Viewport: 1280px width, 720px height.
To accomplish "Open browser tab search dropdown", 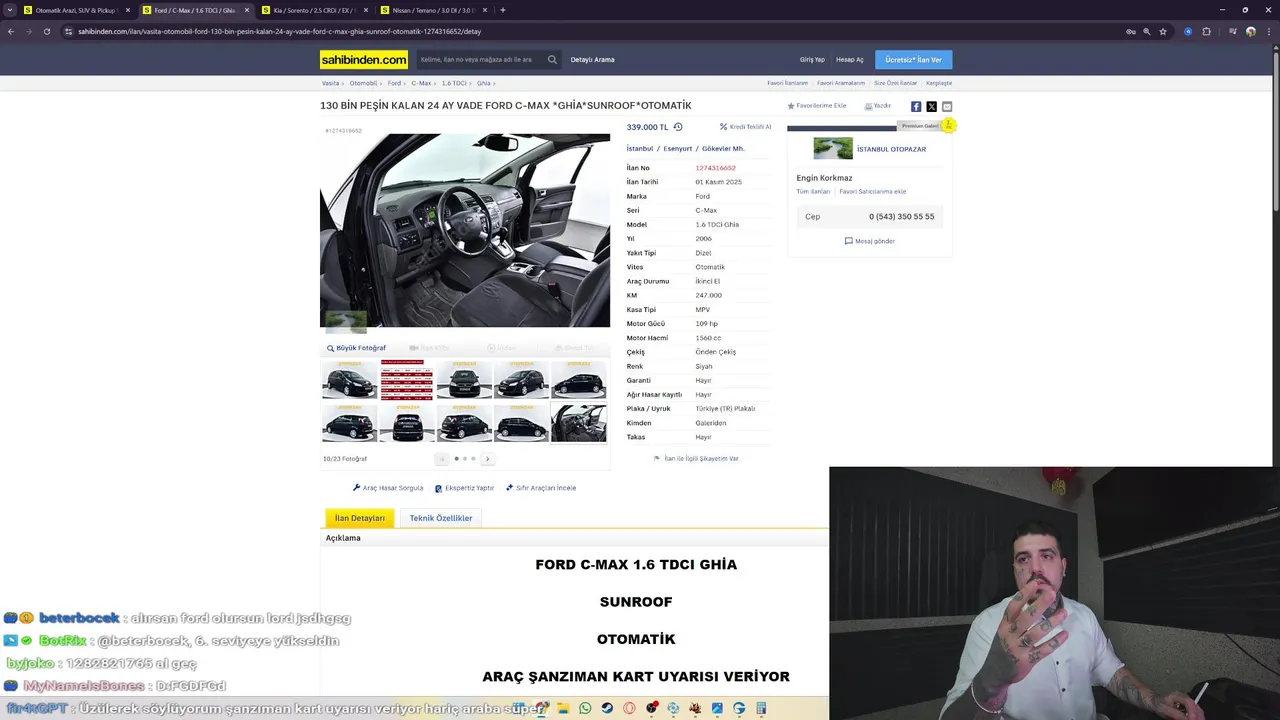I will coord(10,10).
